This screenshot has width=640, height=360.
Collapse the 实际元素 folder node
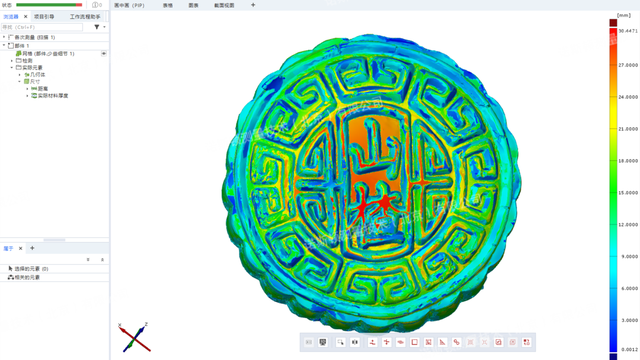tap(12, 67)
